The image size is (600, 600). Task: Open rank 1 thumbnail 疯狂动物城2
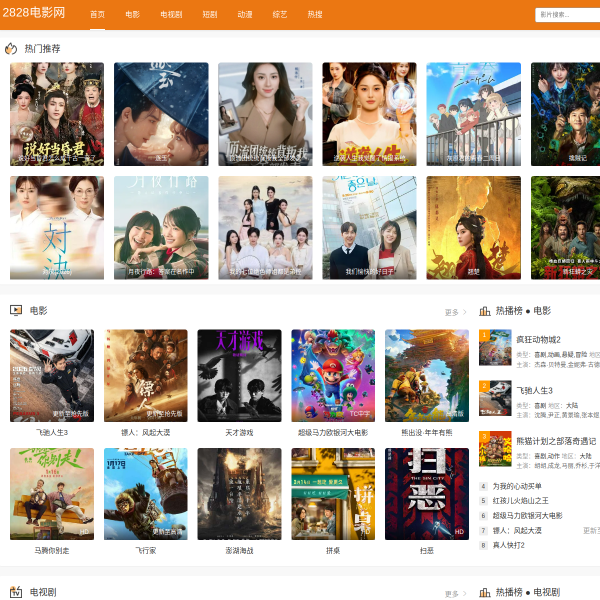pyautogui.click(x=495, y=347)
